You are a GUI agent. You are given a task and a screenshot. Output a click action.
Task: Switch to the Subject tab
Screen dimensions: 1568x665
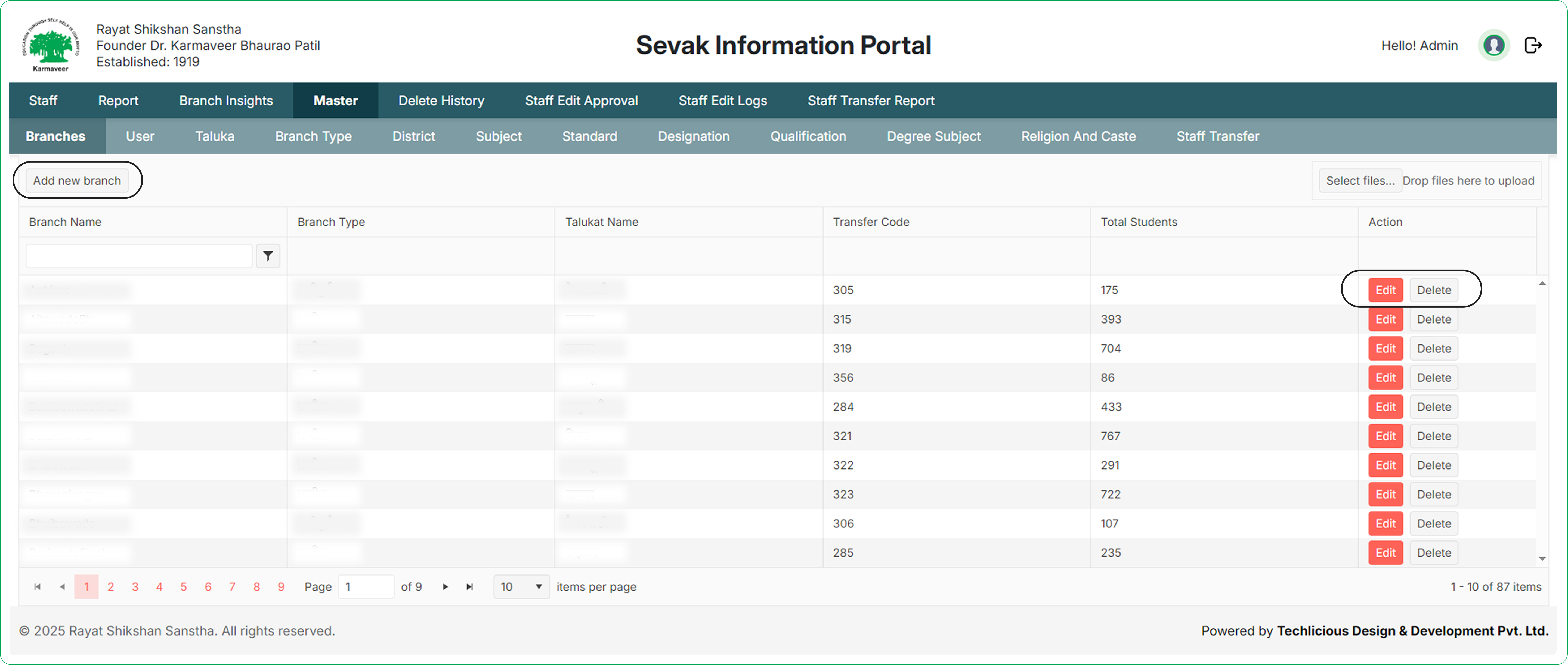coord(499,136)
